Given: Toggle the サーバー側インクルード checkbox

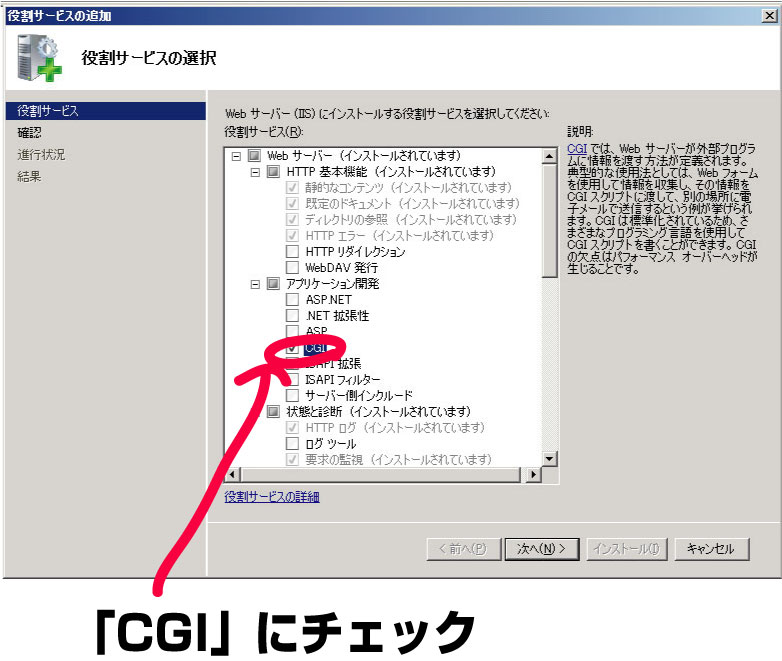Looking at the screenshot, I should (x=292, y=396).
